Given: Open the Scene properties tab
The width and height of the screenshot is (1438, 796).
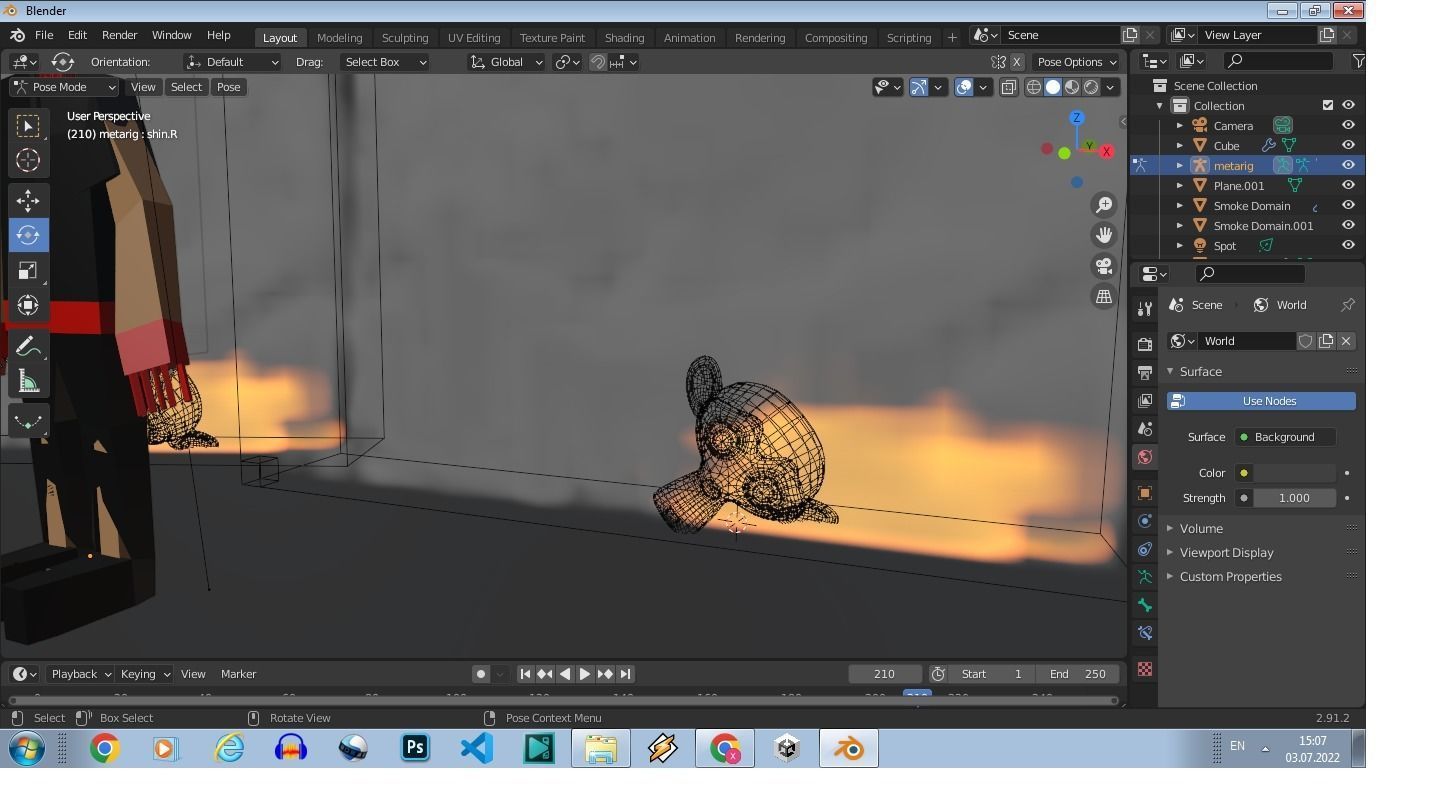Looking at the screenshot, I should click(x=1145, y=428).
